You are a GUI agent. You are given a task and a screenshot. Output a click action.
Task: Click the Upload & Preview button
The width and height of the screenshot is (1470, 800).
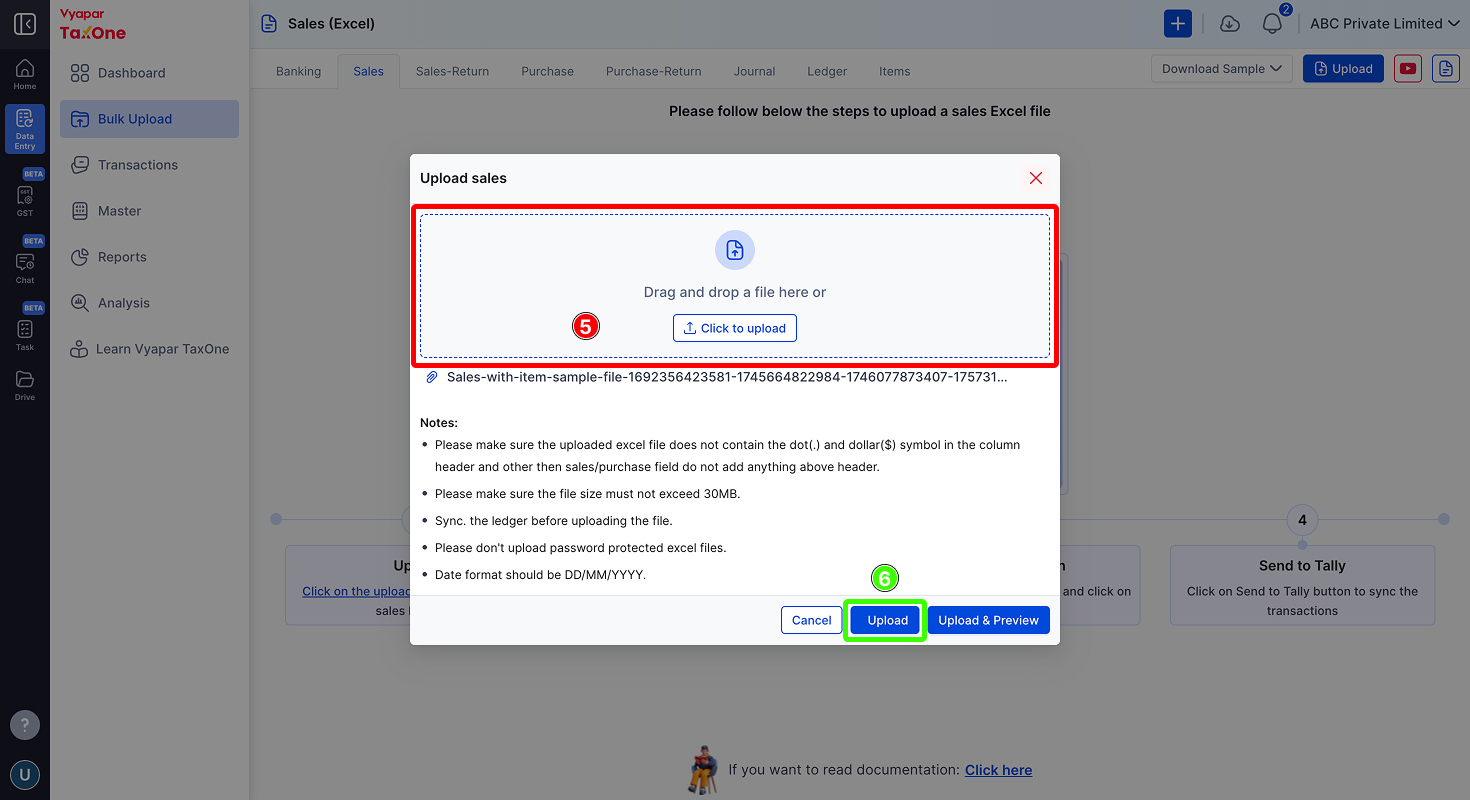[988, 620]
